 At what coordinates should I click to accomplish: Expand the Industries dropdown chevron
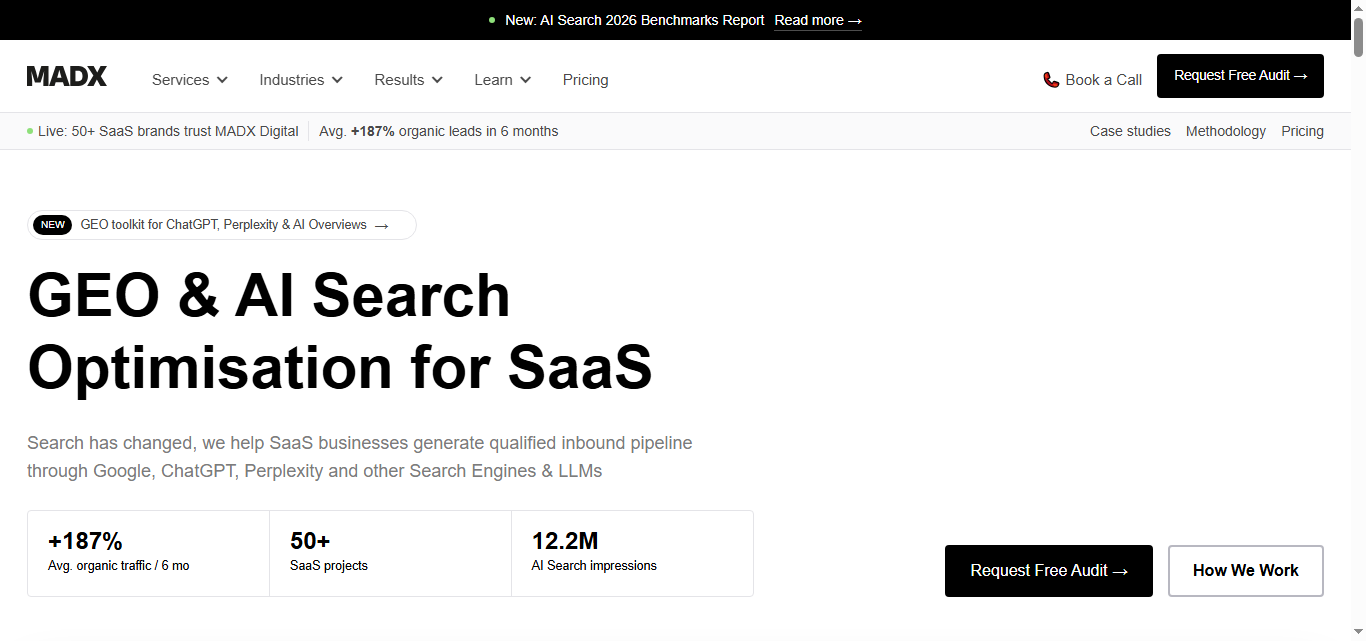[337, 80]
